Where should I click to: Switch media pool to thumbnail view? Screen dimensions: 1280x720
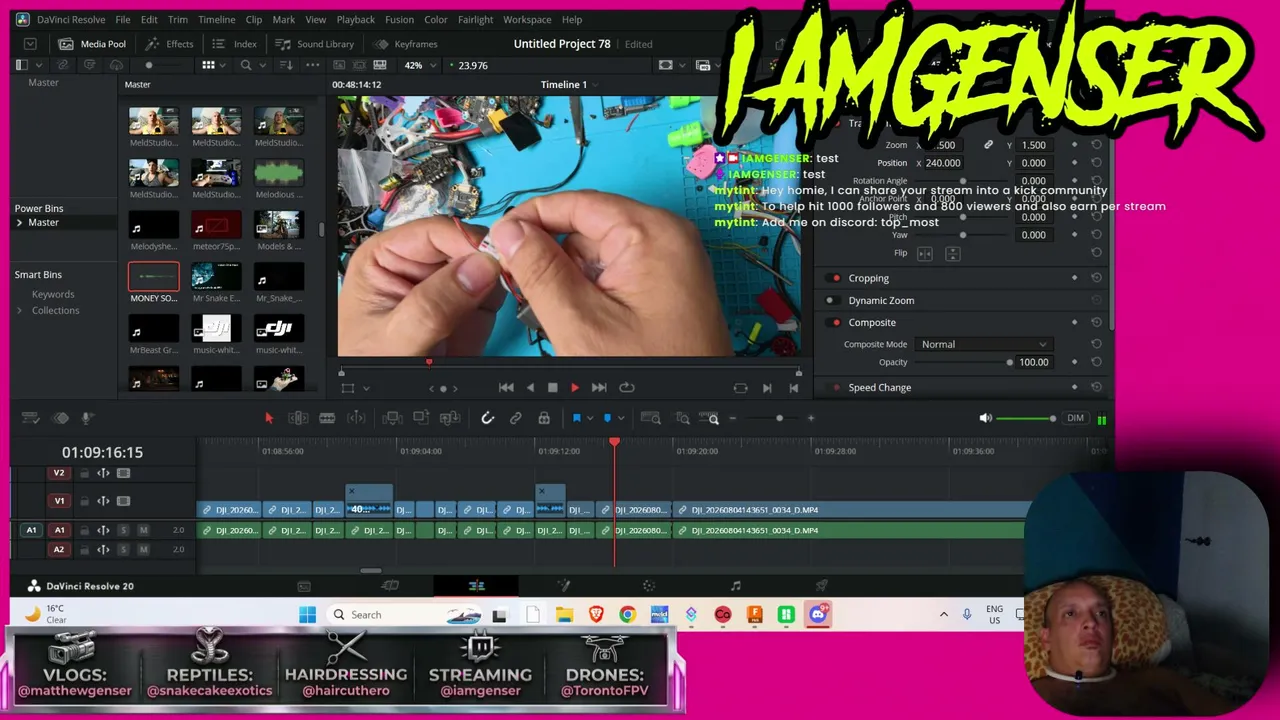coord(208,65)
